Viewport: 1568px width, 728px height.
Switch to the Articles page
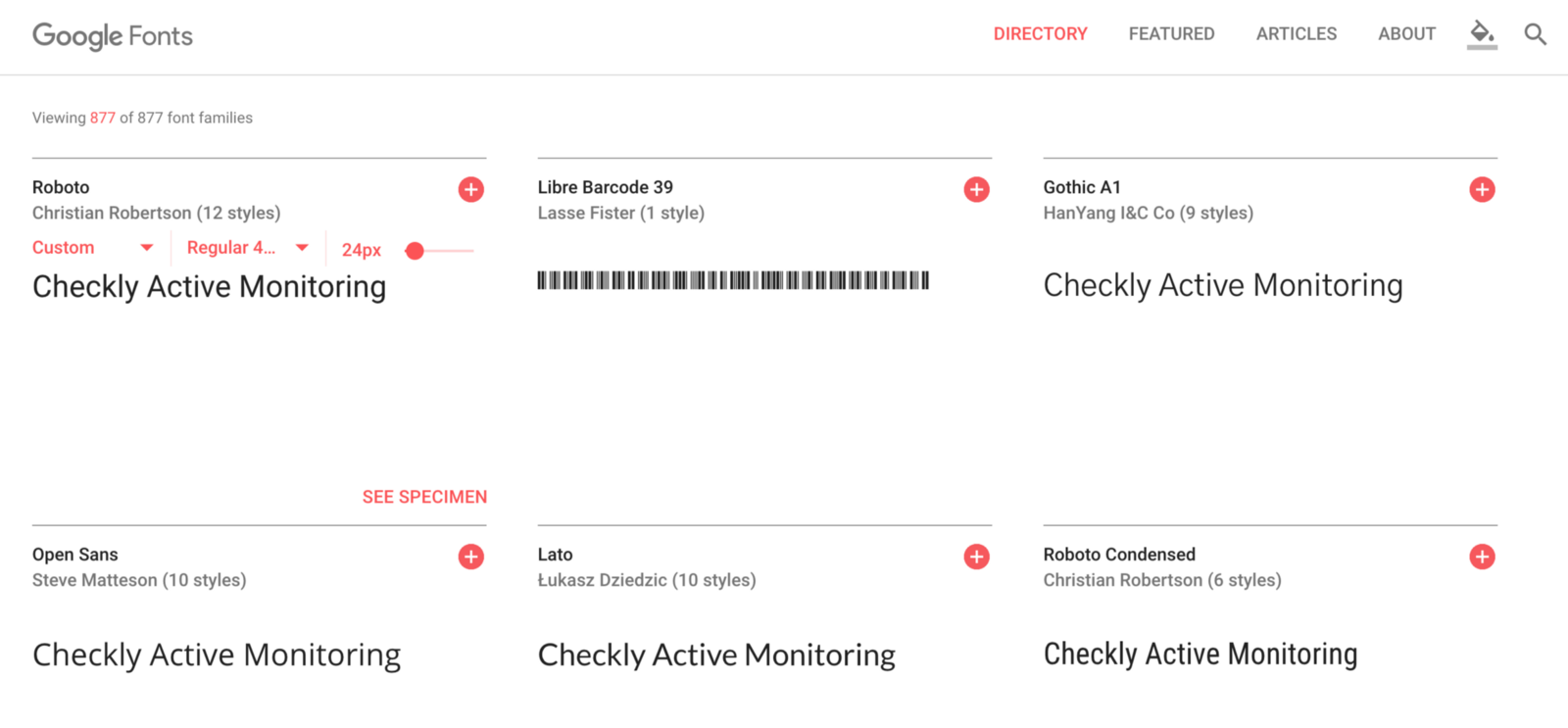pos(1296,34)
